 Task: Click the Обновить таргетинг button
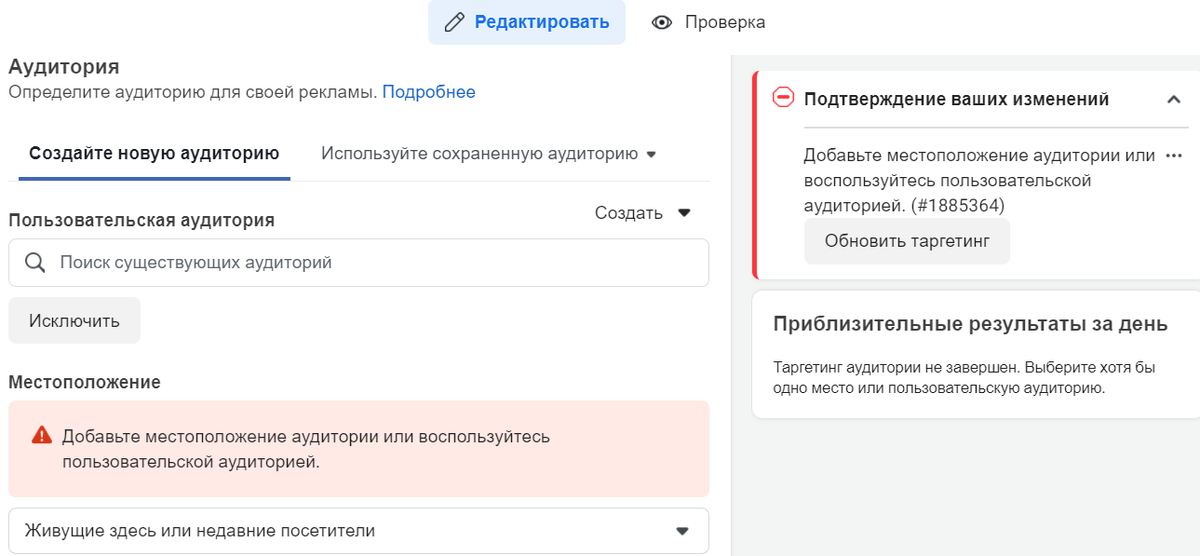tap(907, 241)
